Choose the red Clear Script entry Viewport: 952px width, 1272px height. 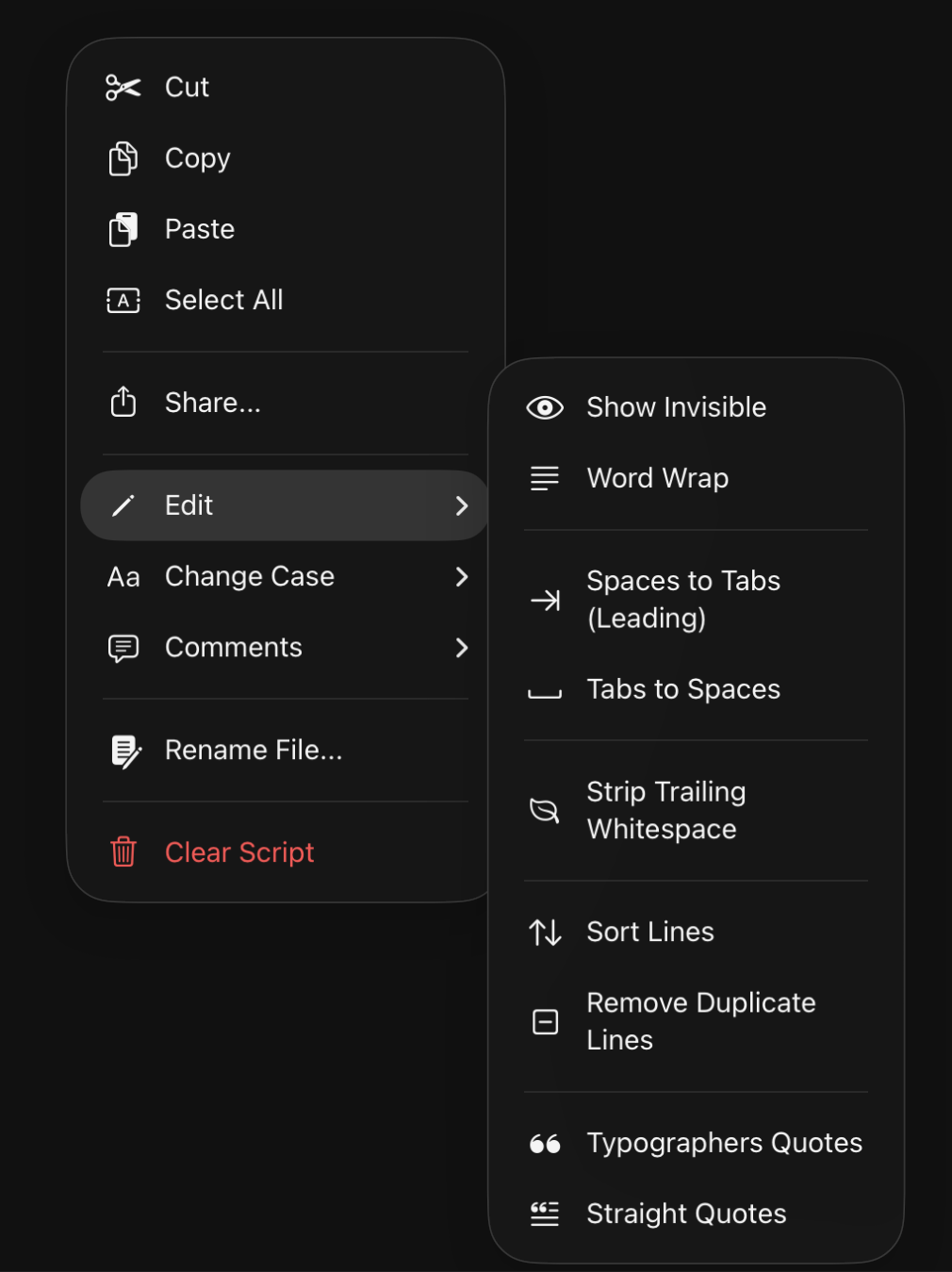[x=286, y=852]
